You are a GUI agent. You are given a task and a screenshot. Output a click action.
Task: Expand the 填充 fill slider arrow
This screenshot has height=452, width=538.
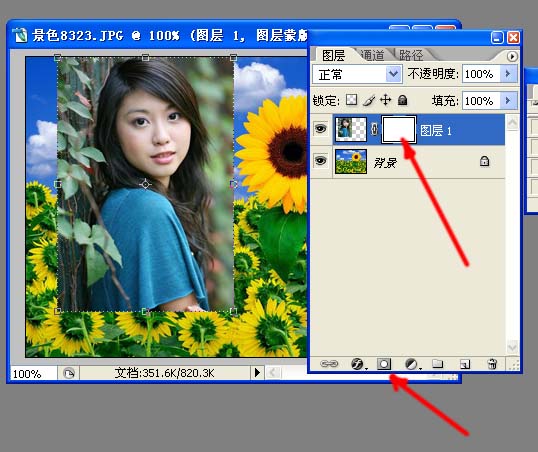pos(508,101)
